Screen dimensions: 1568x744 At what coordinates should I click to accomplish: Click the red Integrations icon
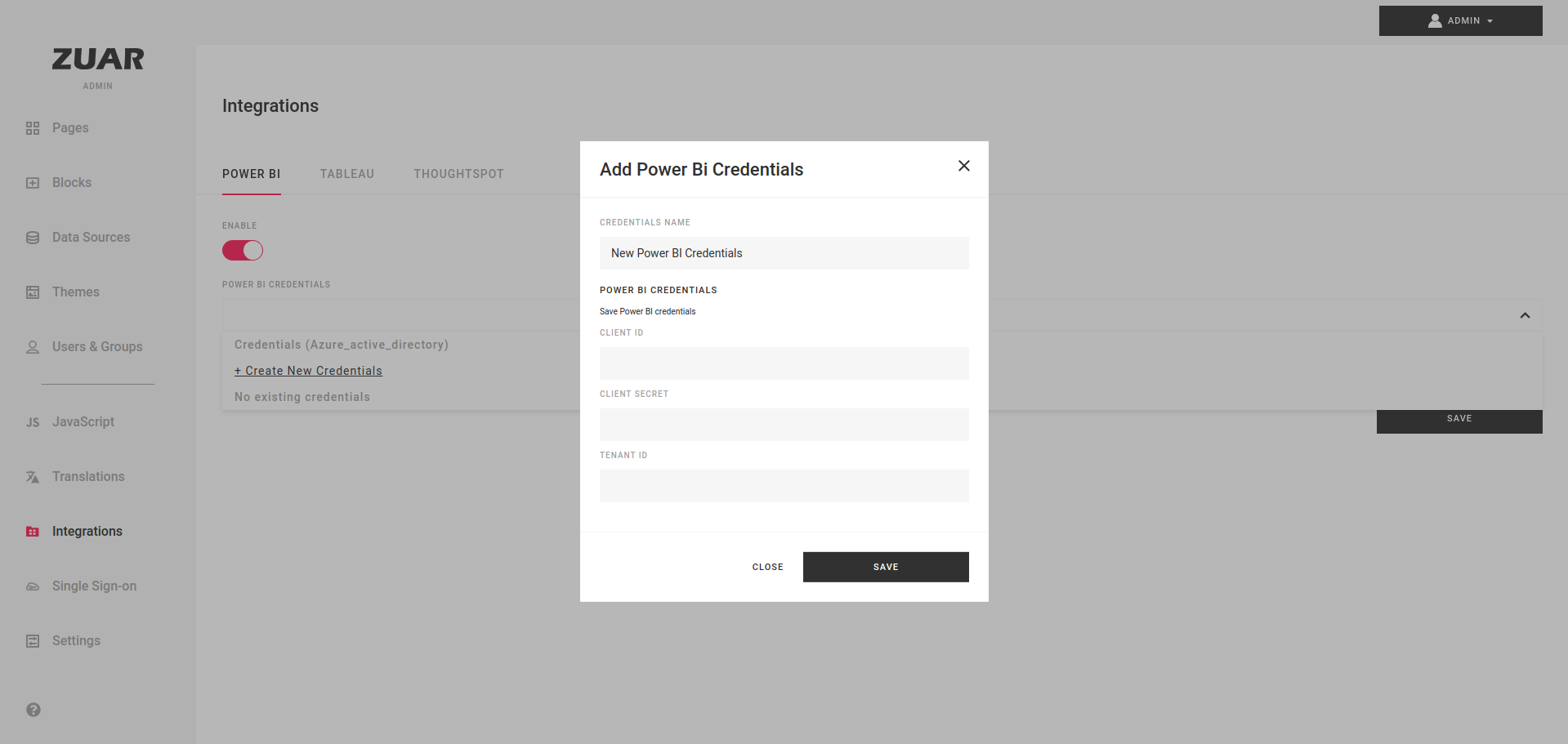(33, 532)
